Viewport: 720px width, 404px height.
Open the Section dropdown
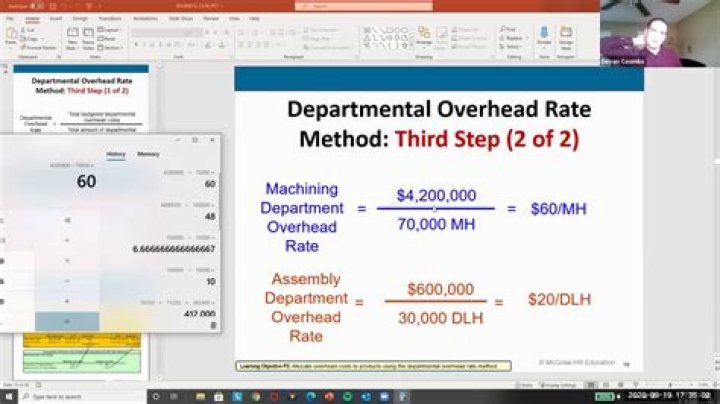point(110,47)
